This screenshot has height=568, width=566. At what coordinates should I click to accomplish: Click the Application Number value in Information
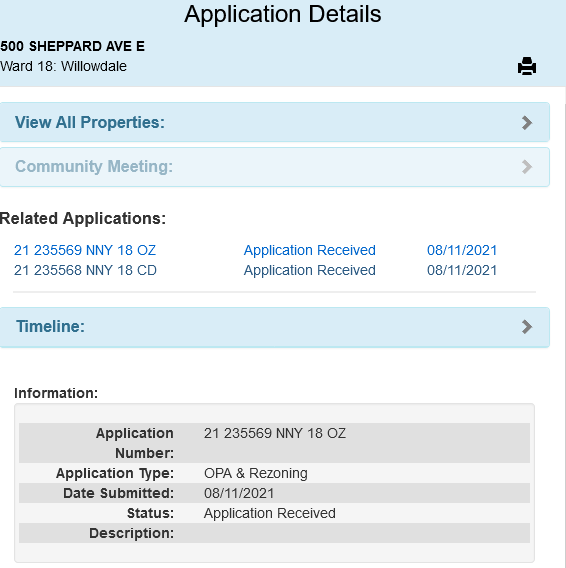(x=275, y=433)
